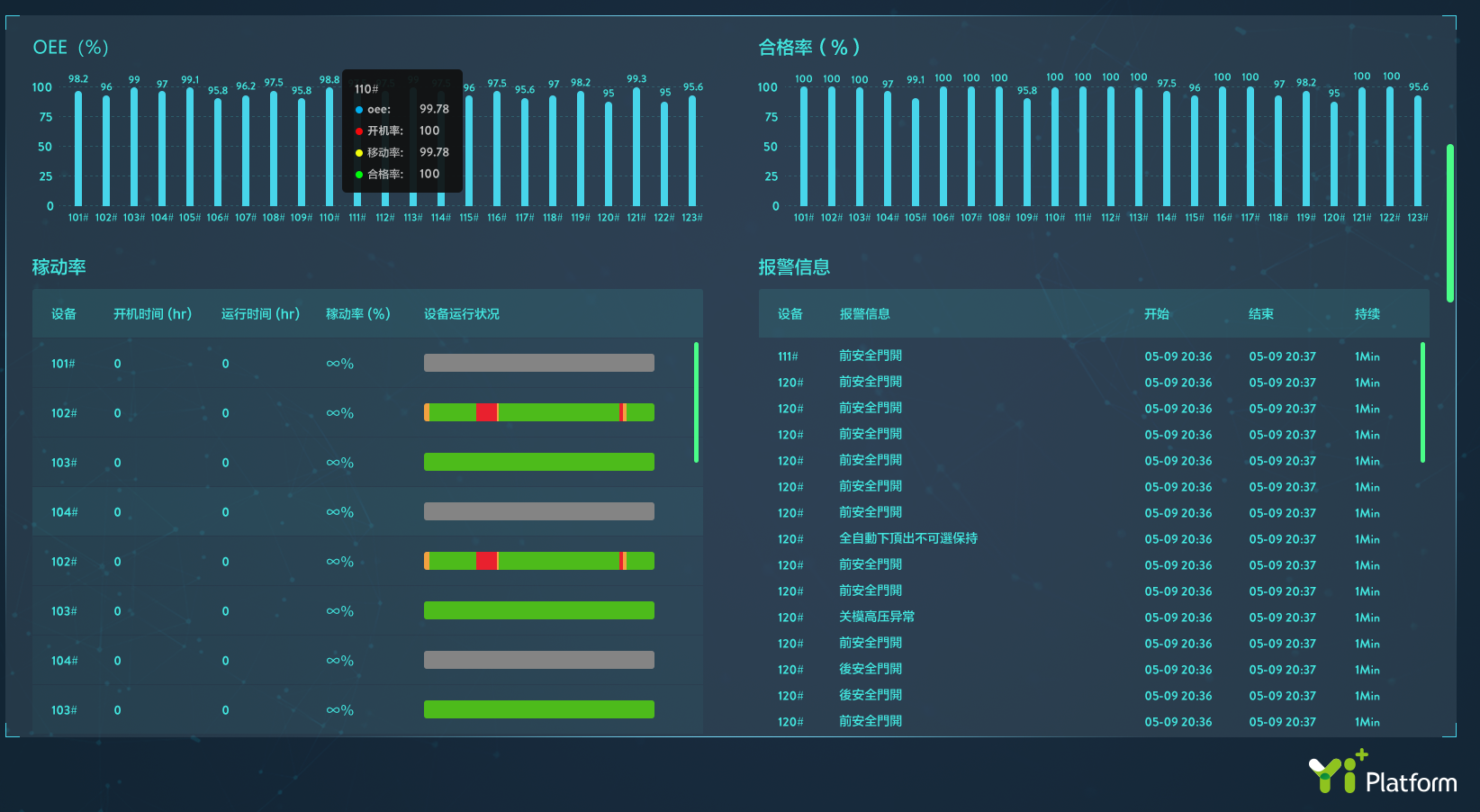
Task: Click the blue oee dot in the tooltip
Action: pyautogui.click(x=359, y=110)
